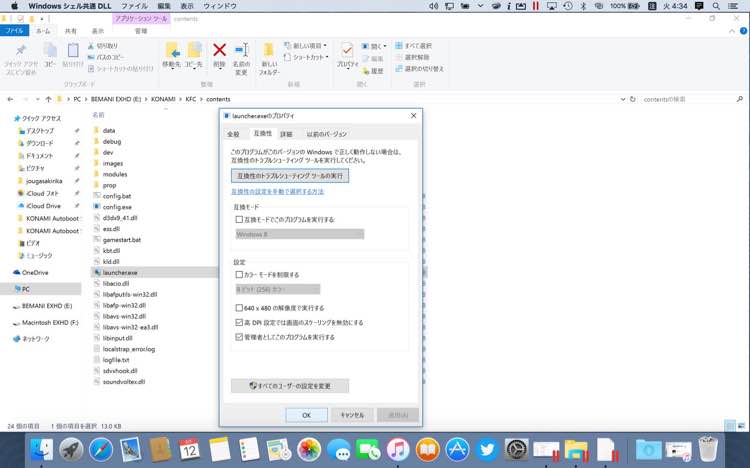Click the Copy to folder icon

click(194, 50)
